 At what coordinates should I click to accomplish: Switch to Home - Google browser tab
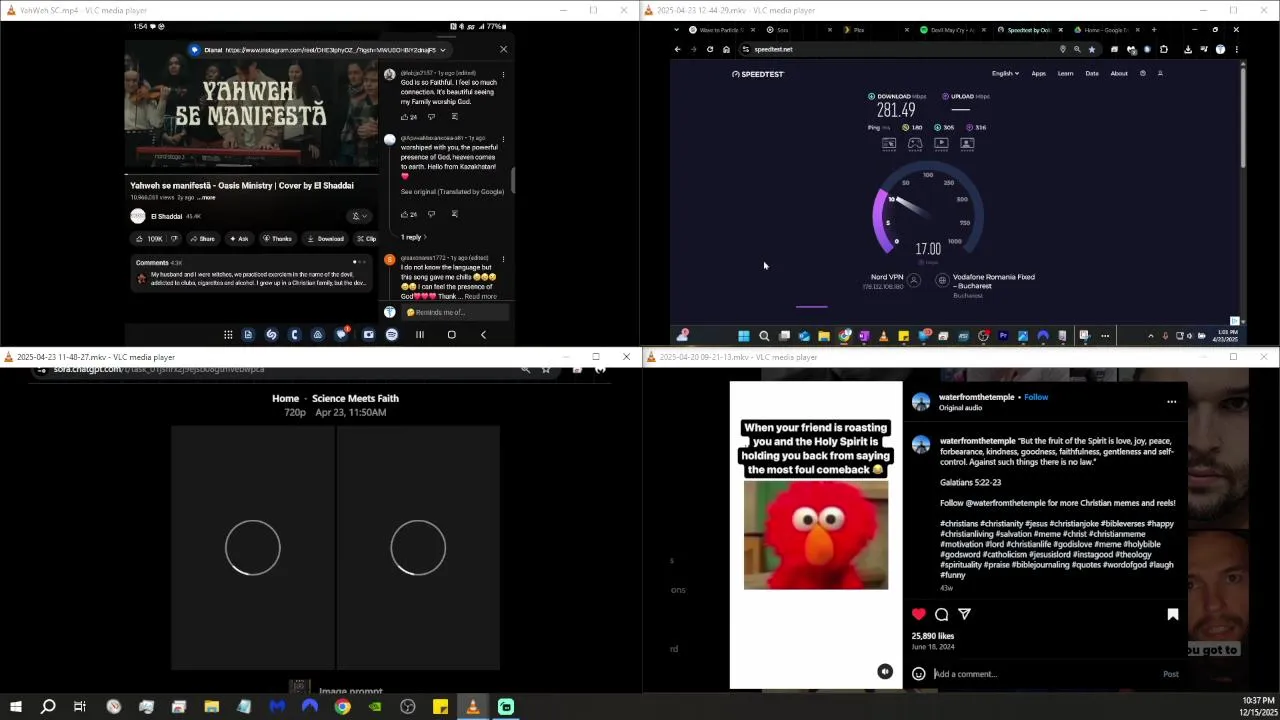pos(1105,30)
